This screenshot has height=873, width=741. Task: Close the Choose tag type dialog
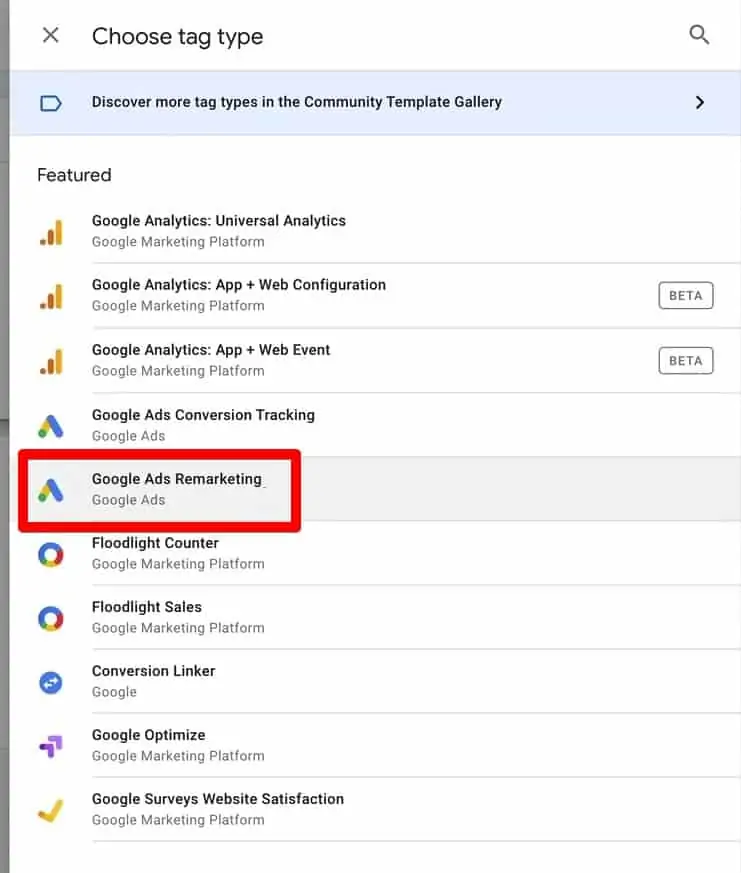[49, 35]
